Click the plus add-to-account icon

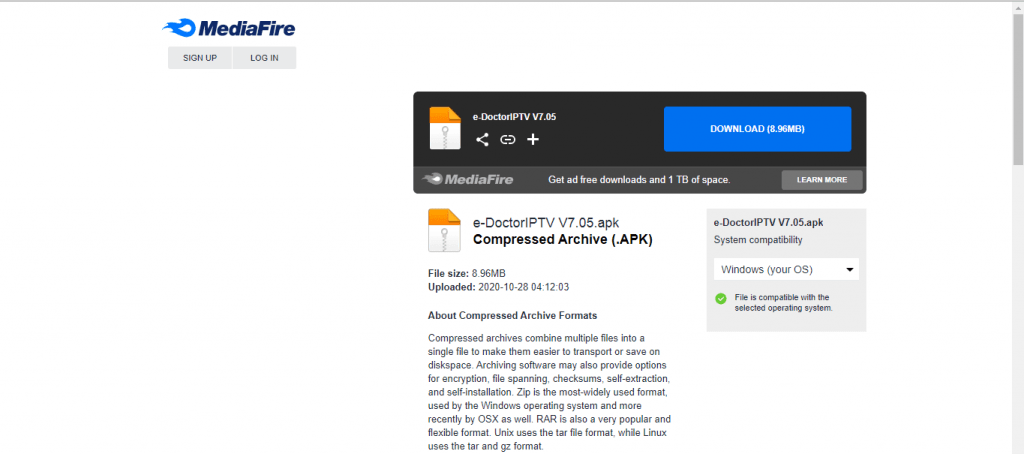coord(533,139)
